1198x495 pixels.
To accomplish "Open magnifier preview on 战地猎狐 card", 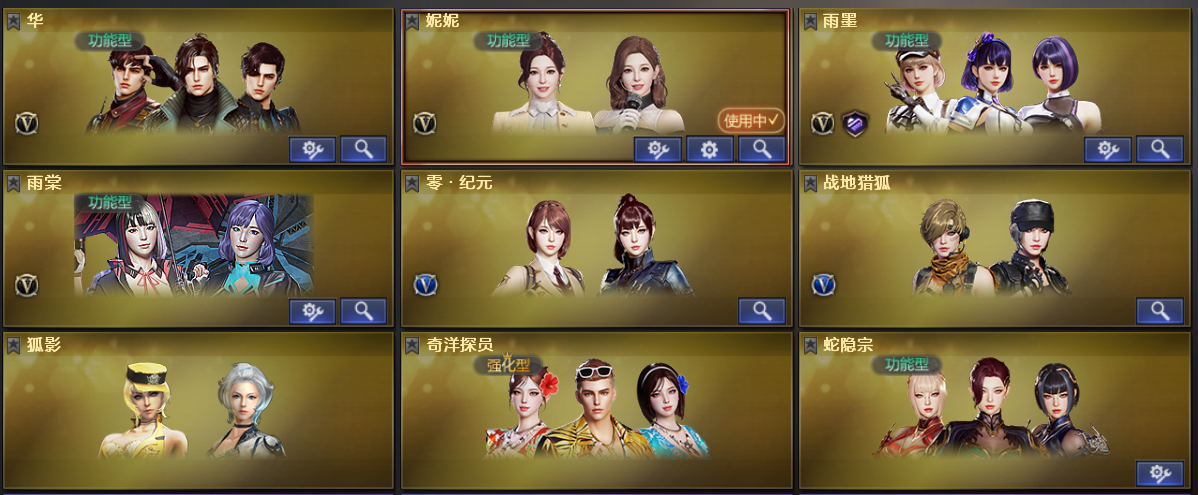I will click(1160, 311).
